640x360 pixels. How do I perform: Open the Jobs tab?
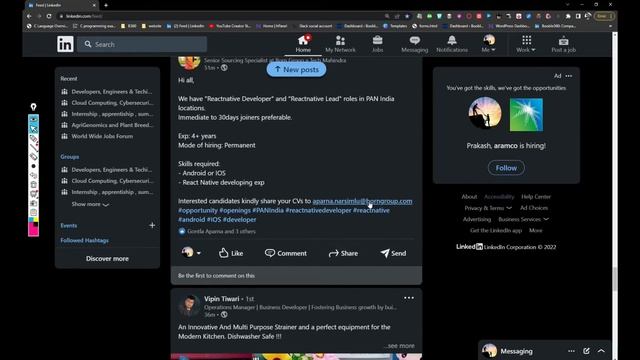click(378, 44)
